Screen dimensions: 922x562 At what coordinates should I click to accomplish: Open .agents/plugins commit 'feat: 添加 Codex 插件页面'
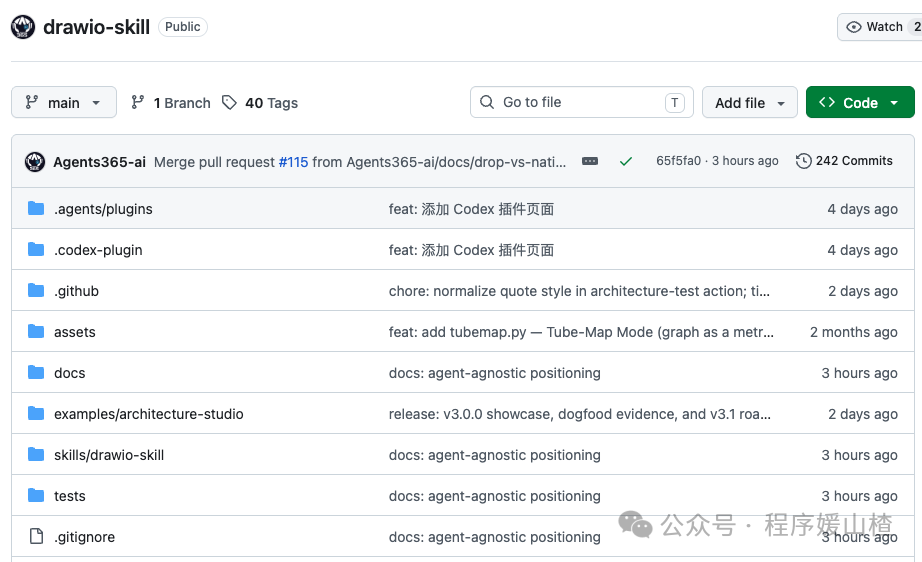[x=471, y=209]
